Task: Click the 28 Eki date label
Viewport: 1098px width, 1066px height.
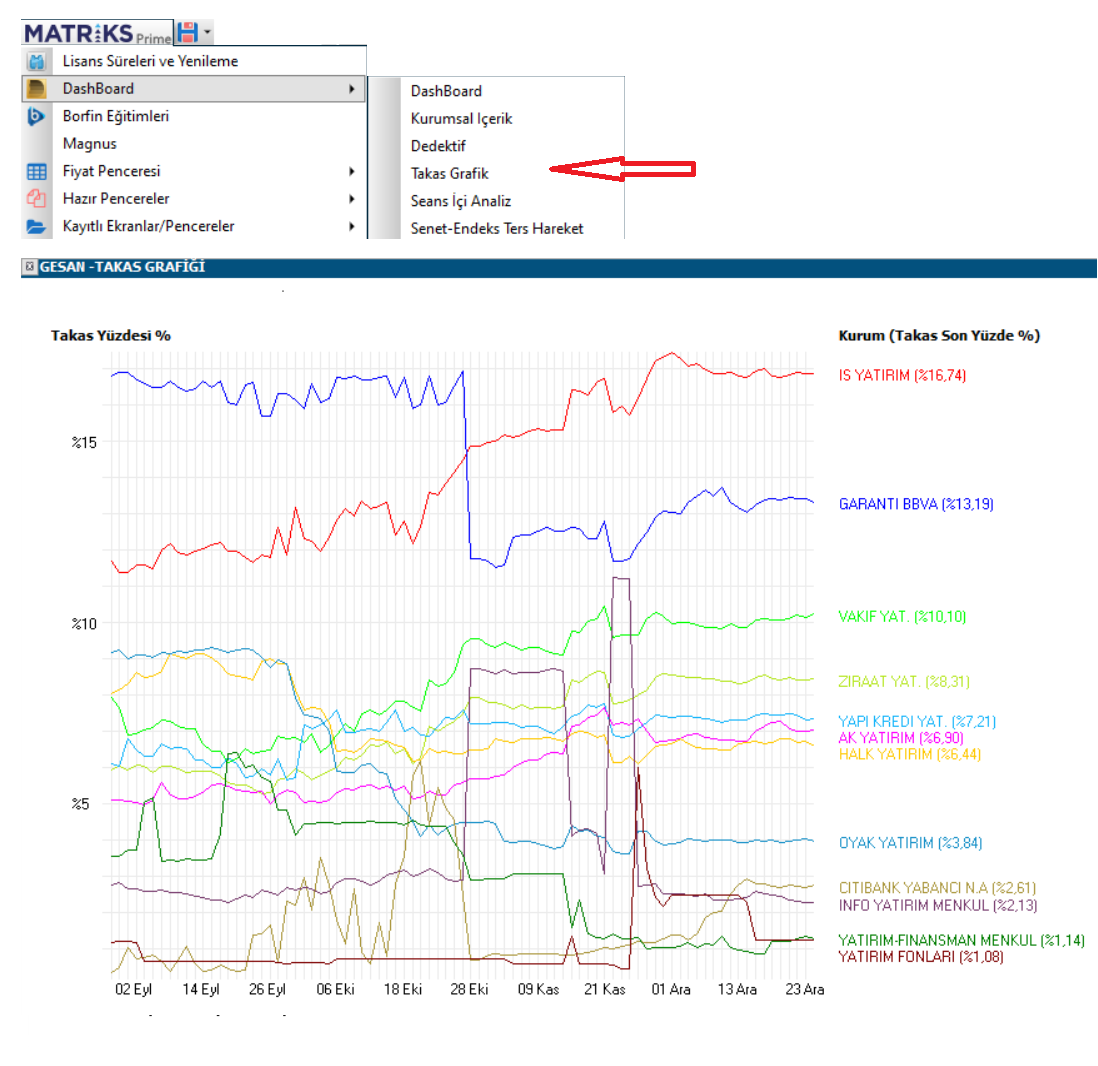Action: pyautogui.click(x=469, y=990)
